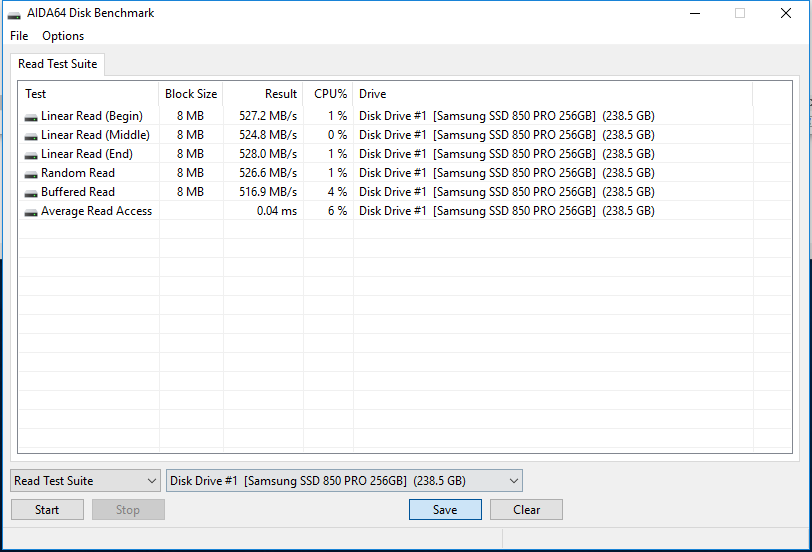This screenshot has height=552, width=812.
Task: Click the disk icon beside Random Read
Action: point(31,175)
